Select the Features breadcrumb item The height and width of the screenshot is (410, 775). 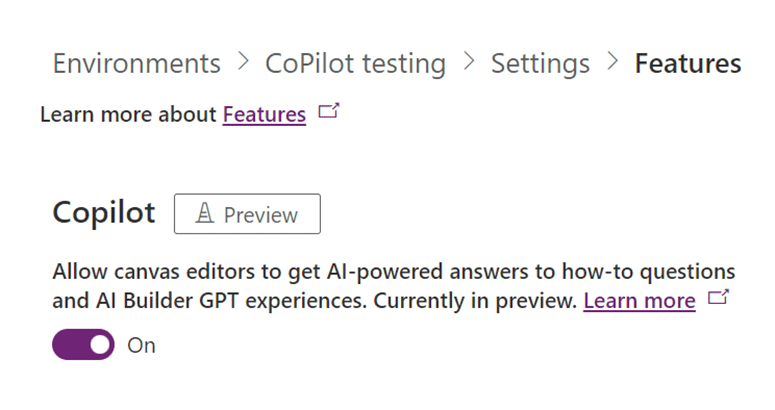(688, 64)
